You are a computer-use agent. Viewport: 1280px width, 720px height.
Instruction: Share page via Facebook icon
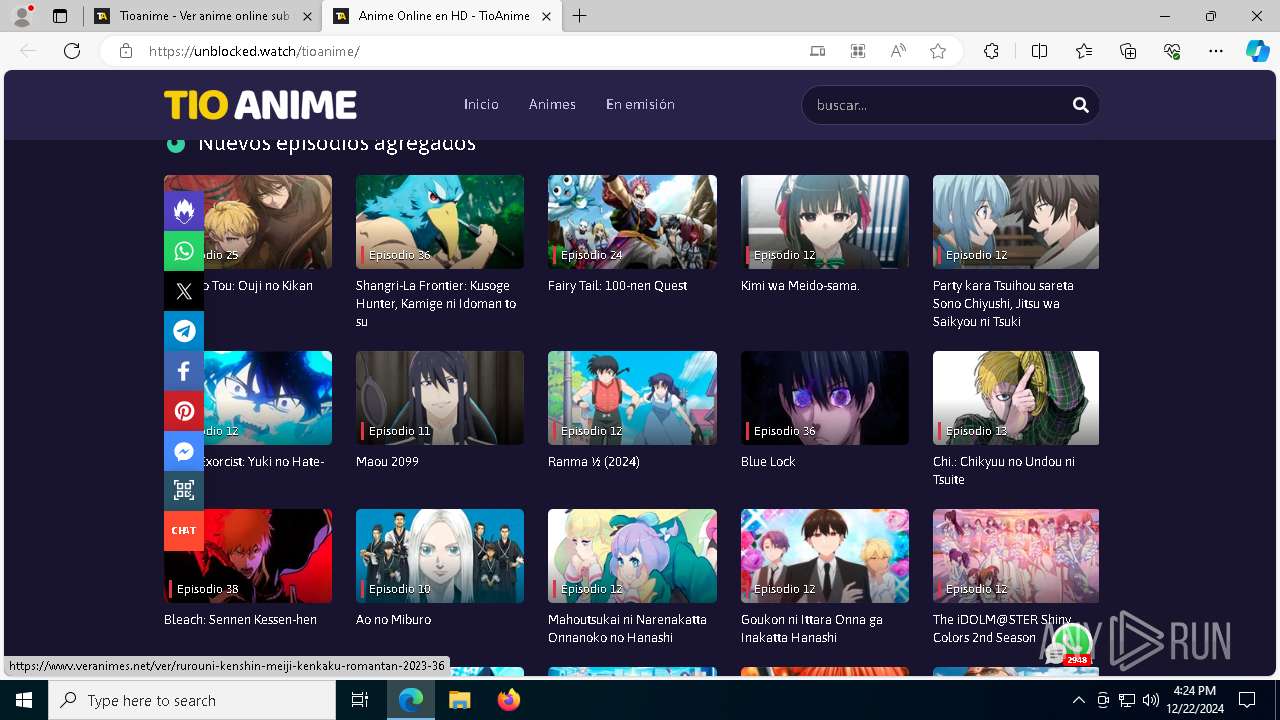(x=184, y=371)
